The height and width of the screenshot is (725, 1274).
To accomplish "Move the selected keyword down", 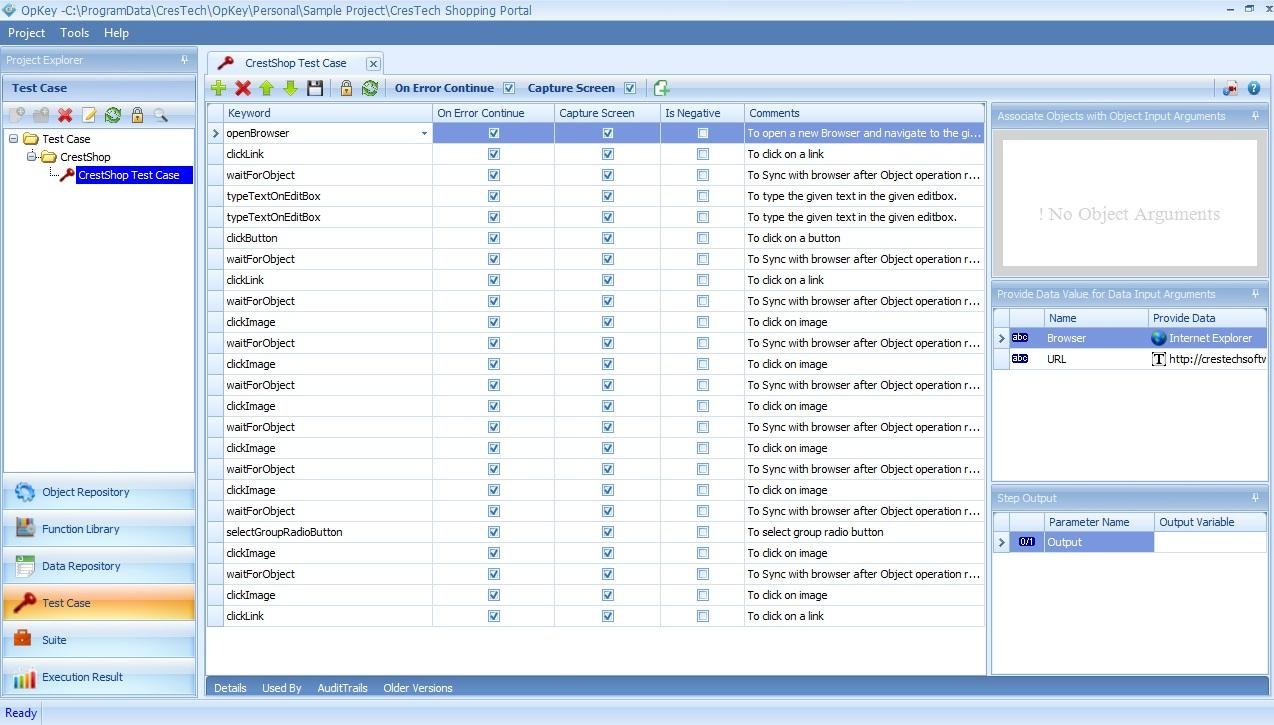I will point(290,88).
